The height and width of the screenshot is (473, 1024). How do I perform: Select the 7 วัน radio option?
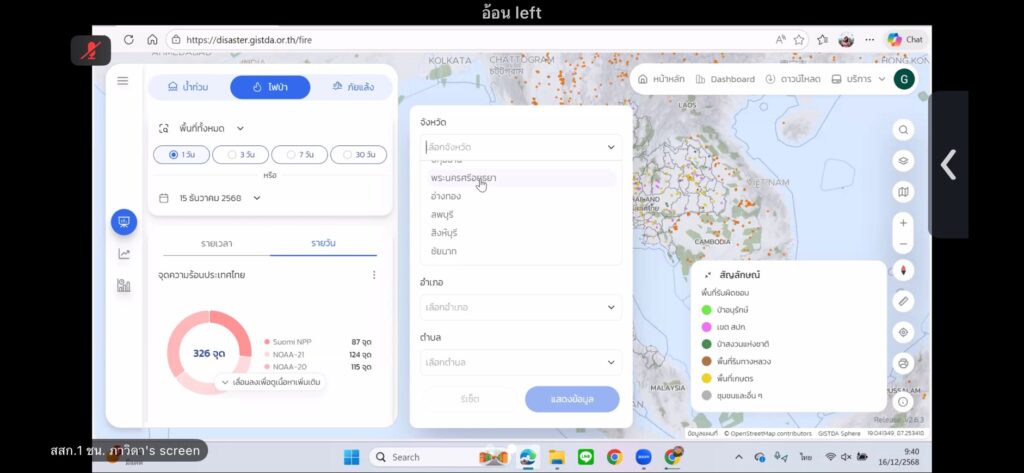(x=299, y=155)
